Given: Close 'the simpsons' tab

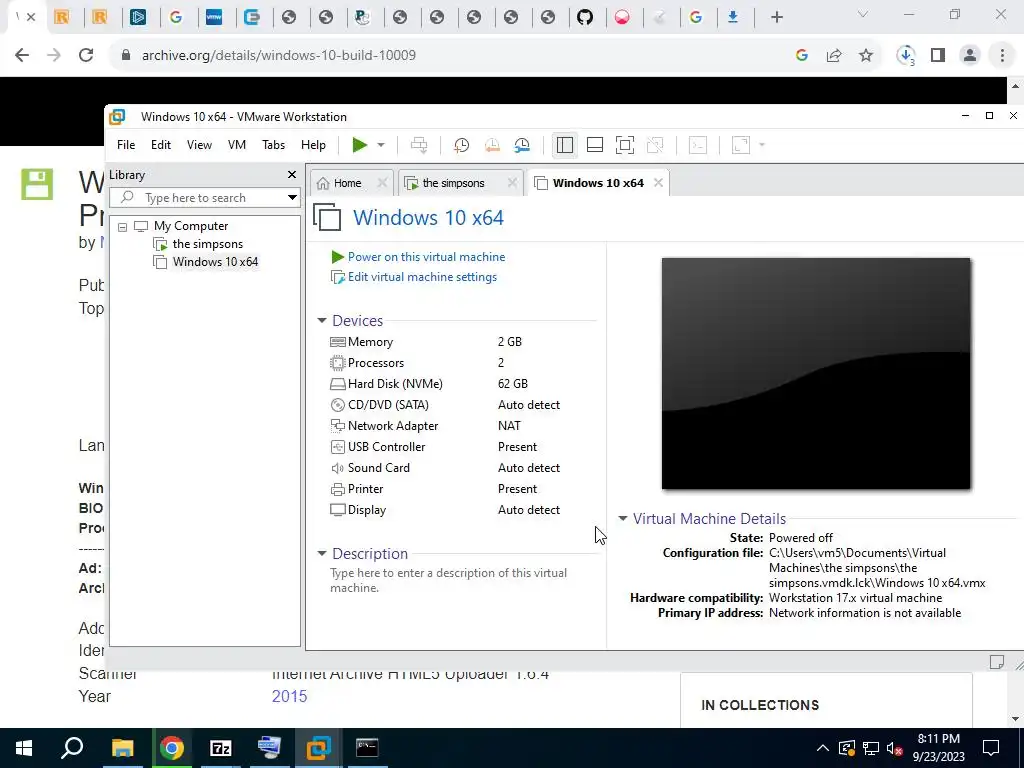Looking at the screenshot, I should tap(513, 184).
